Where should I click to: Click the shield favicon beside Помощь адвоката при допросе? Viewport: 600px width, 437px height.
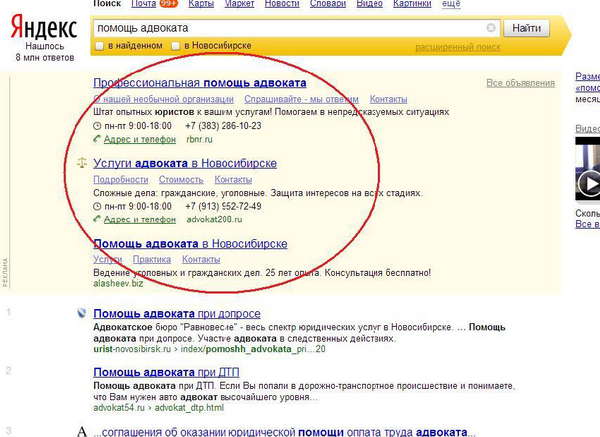tap(82, 313)
